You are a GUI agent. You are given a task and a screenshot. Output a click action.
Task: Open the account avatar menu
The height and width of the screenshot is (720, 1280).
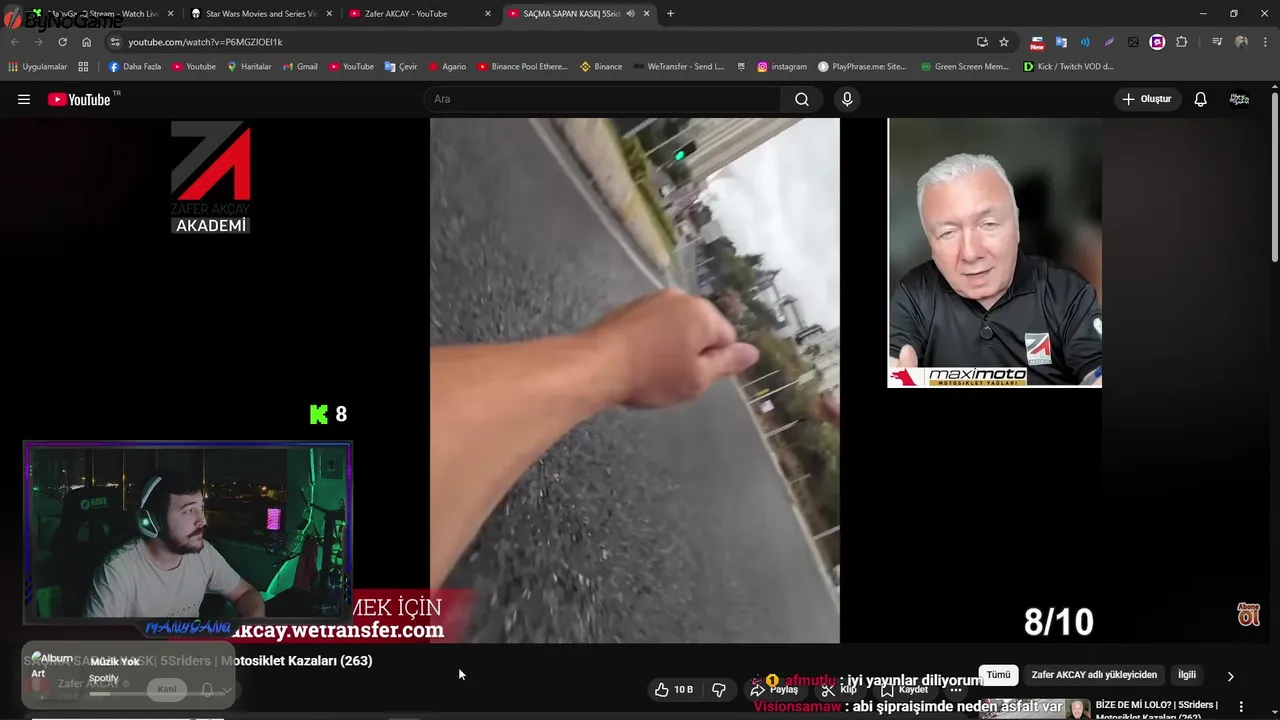[1239, 99]
